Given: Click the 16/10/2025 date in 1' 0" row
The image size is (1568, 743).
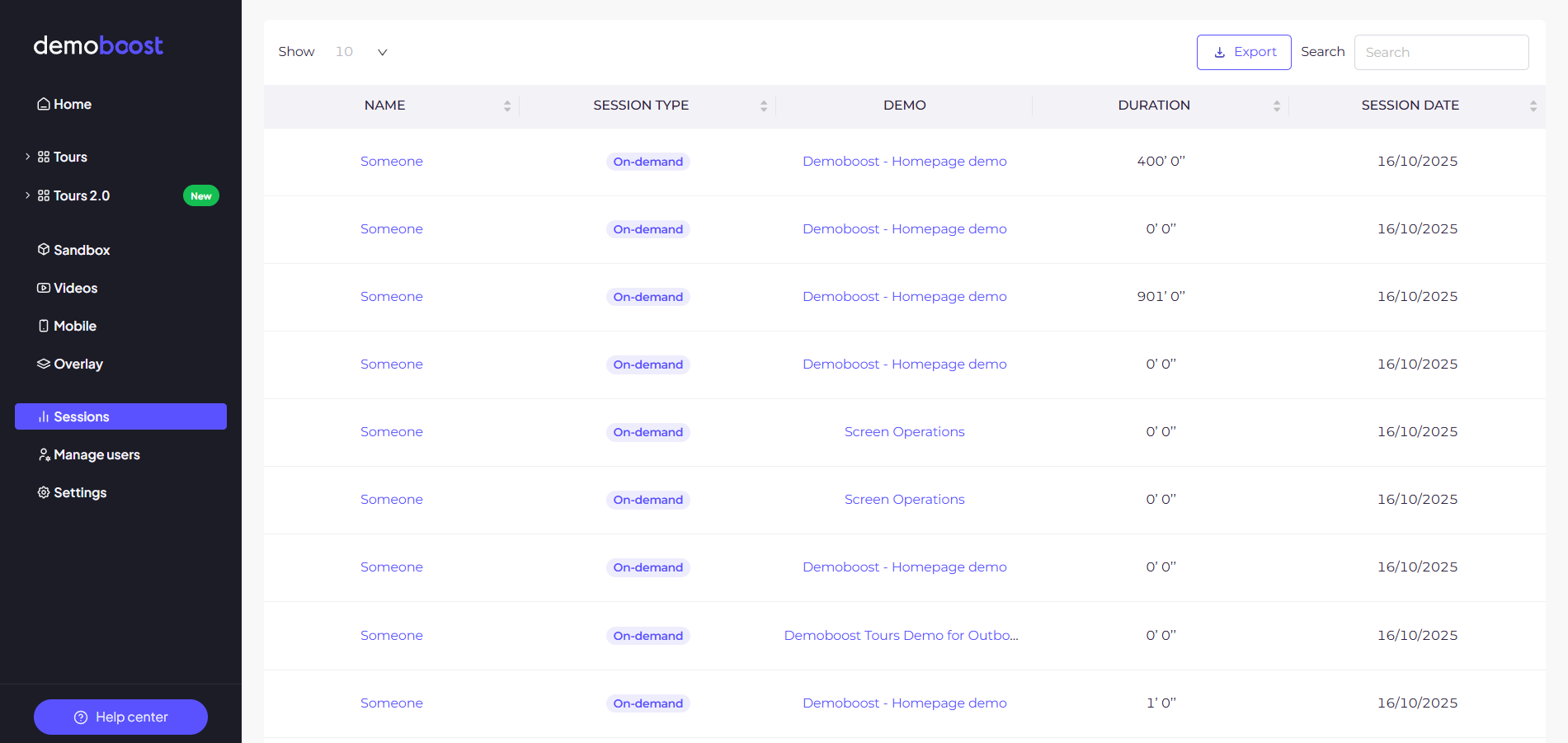Looking at the screenshot, I should click(1417, 703).
